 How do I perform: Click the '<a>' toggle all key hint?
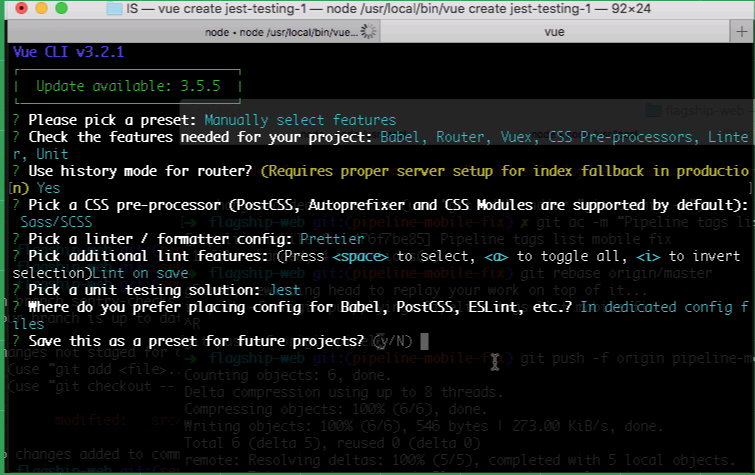click(x=496, y=256)
